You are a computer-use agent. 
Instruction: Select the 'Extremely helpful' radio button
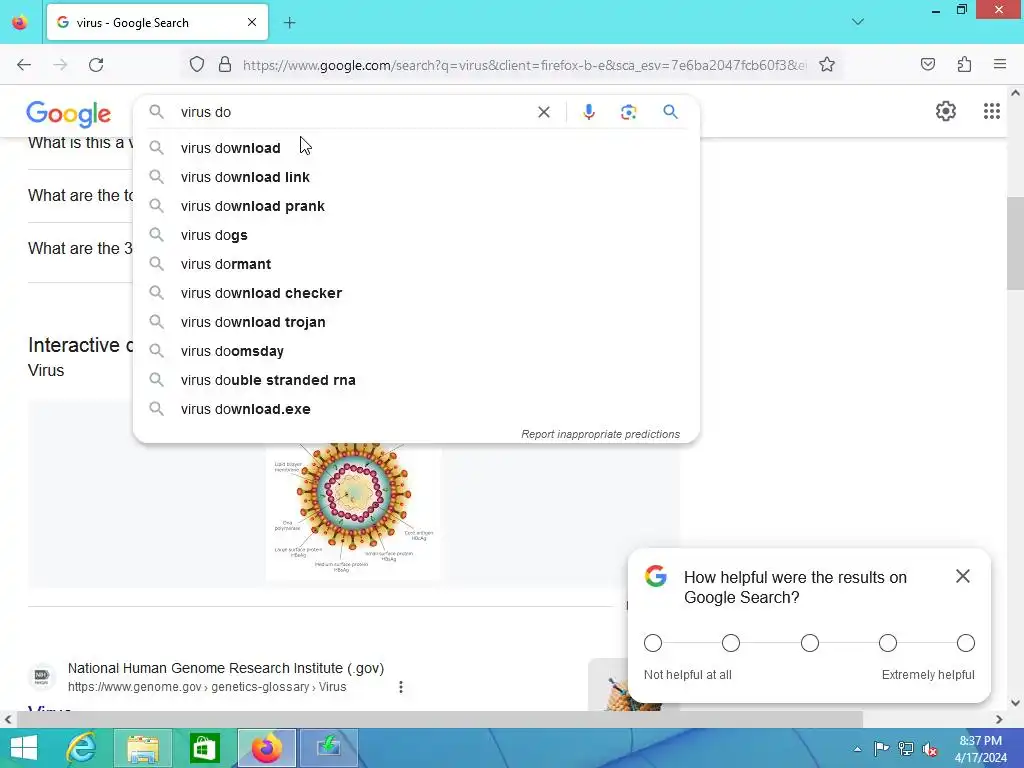pyautogui.click(x=966, y=643)
